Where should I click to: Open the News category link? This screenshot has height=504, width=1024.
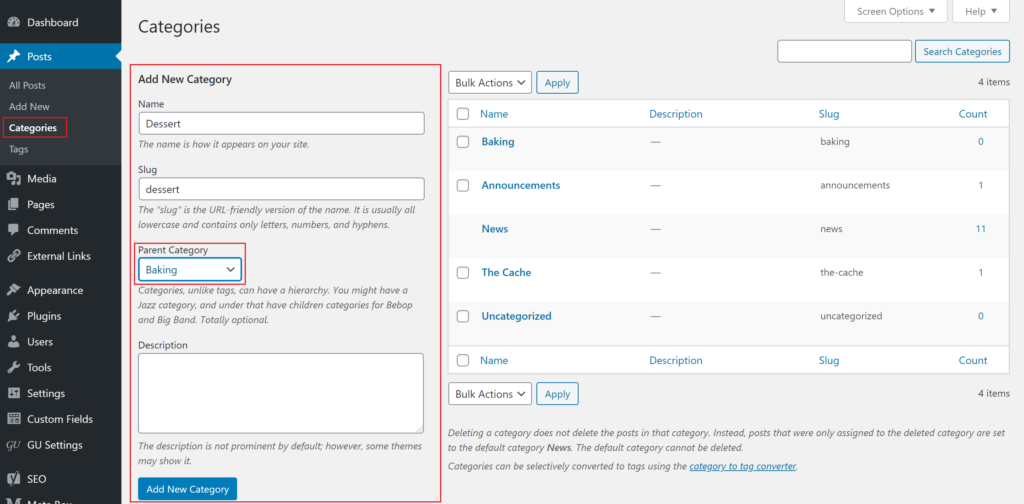[494, 229]
